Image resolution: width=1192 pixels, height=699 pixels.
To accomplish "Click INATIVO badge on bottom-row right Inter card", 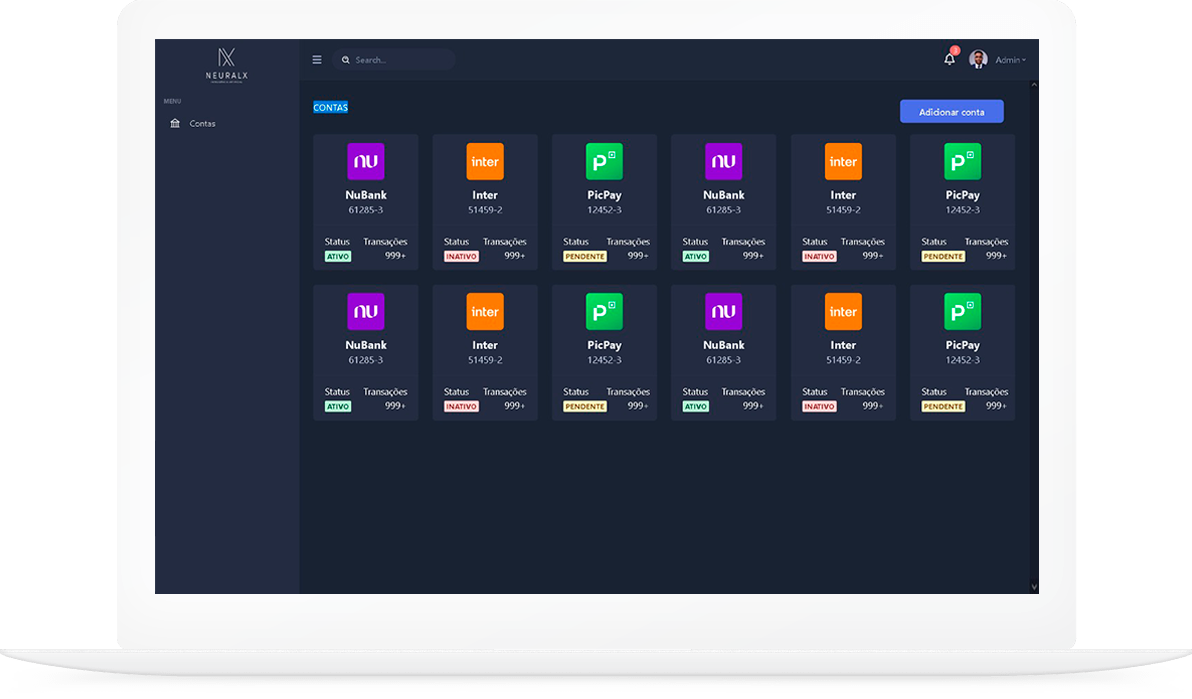I will pyautogui.click(x=820, y=406).
